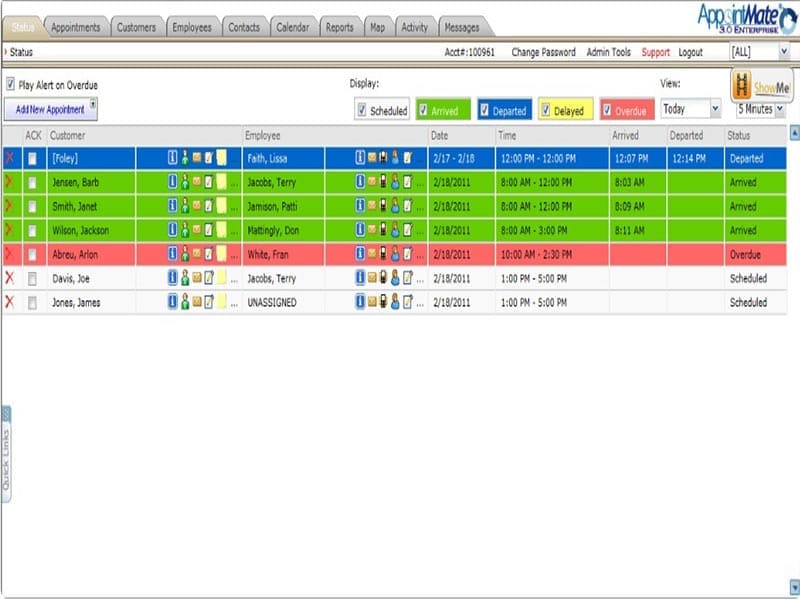This screenshot has height=600, width=800.
Task: Click the Change Password link
Action: [x=543, y=52]
